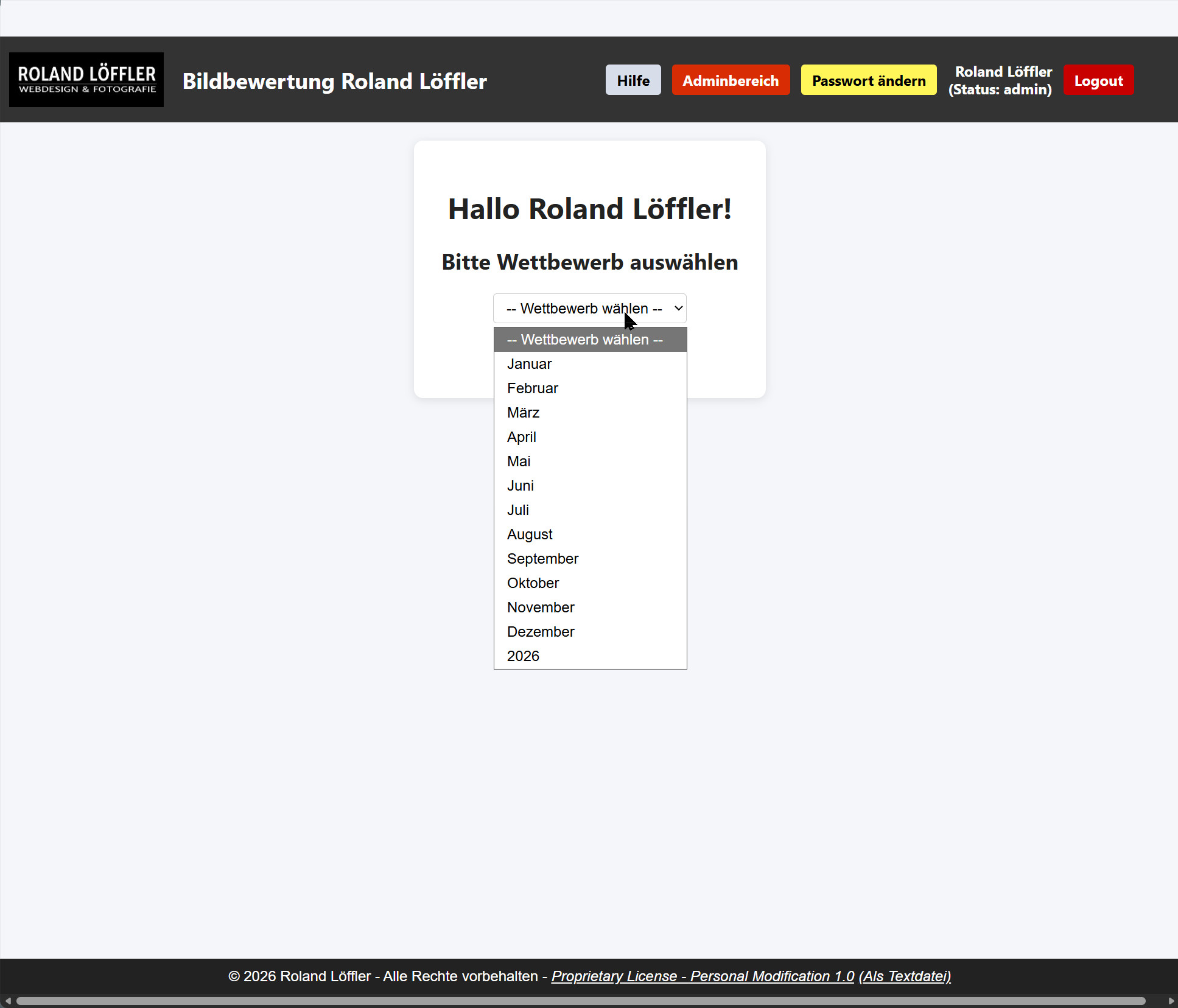Collapse the Wettbewerb wählen dropdown arrow

(678, 309)
